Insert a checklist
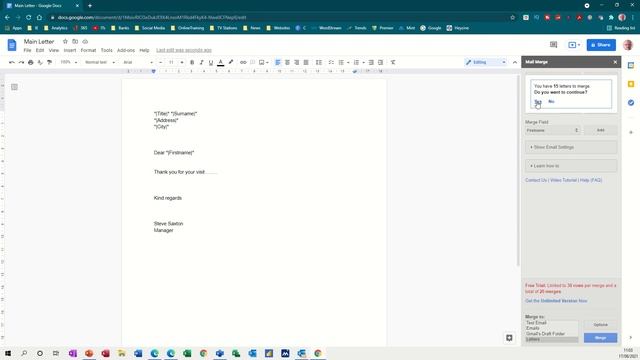 coord(331,62)
